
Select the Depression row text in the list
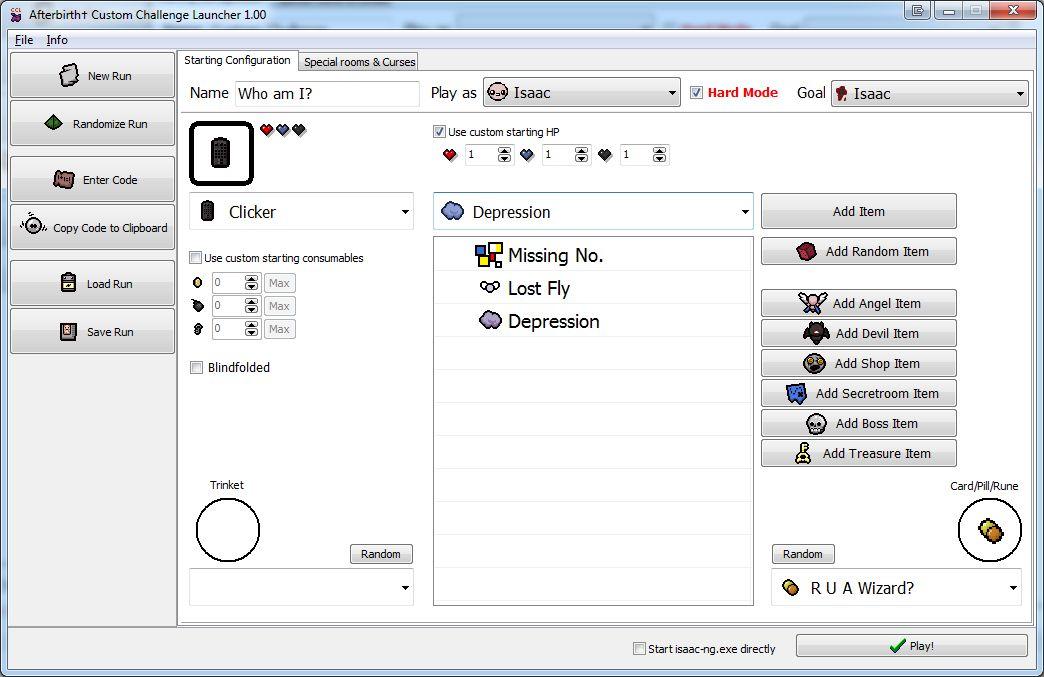pyautogui.click(x=553, y=321)
